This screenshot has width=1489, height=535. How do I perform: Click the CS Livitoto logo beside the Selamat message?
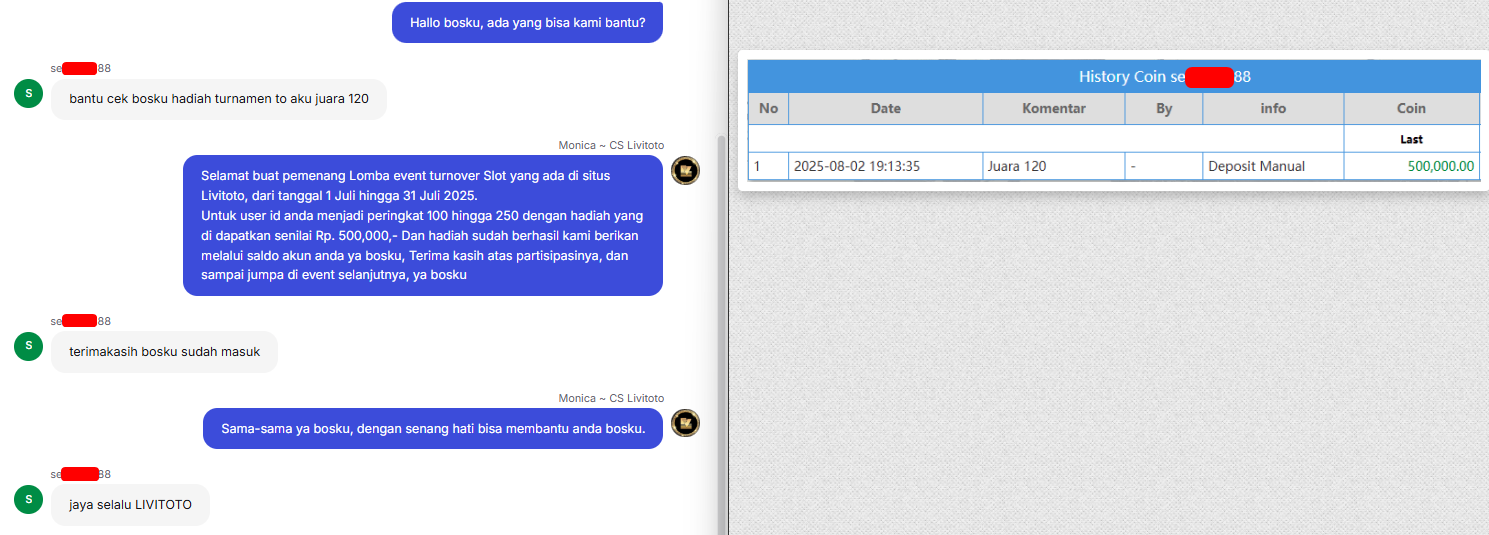pos(685,170)
